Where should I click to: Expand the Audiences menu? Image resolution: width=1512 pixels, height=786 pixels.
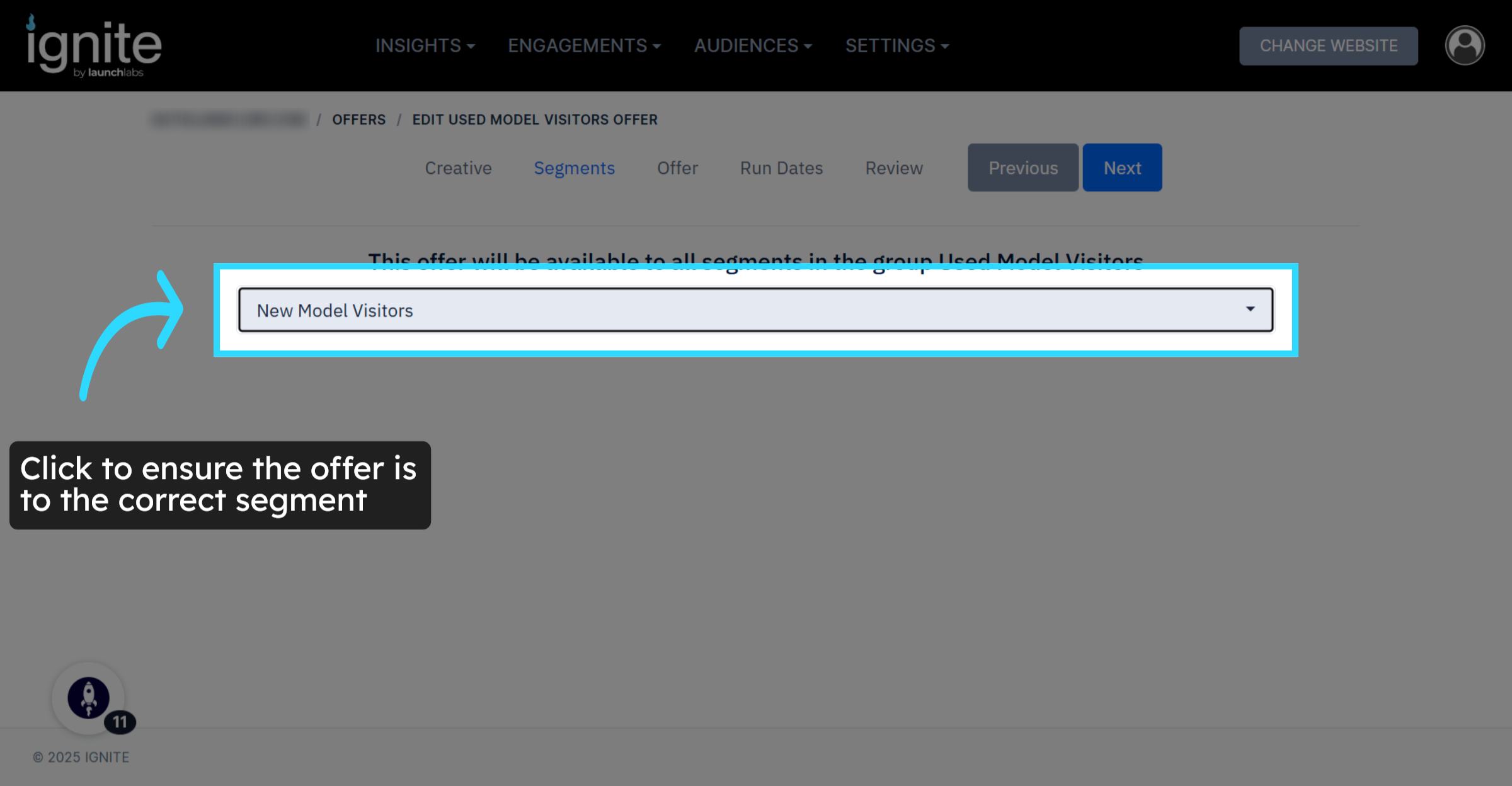click(752, 46)
